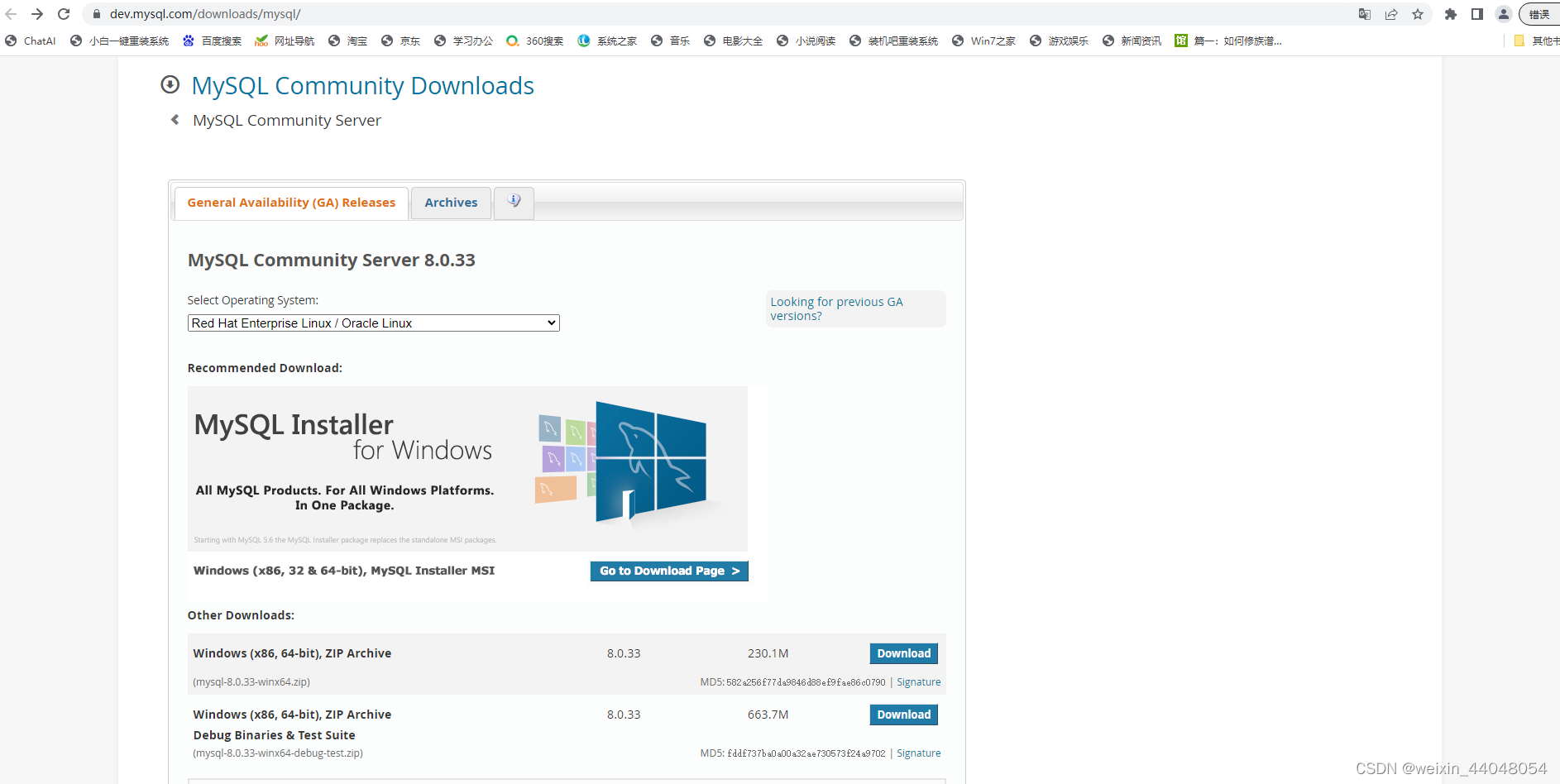1560x784 pixels.
Task: Click the browser forward arrow
Action: (x=37, y=14)
